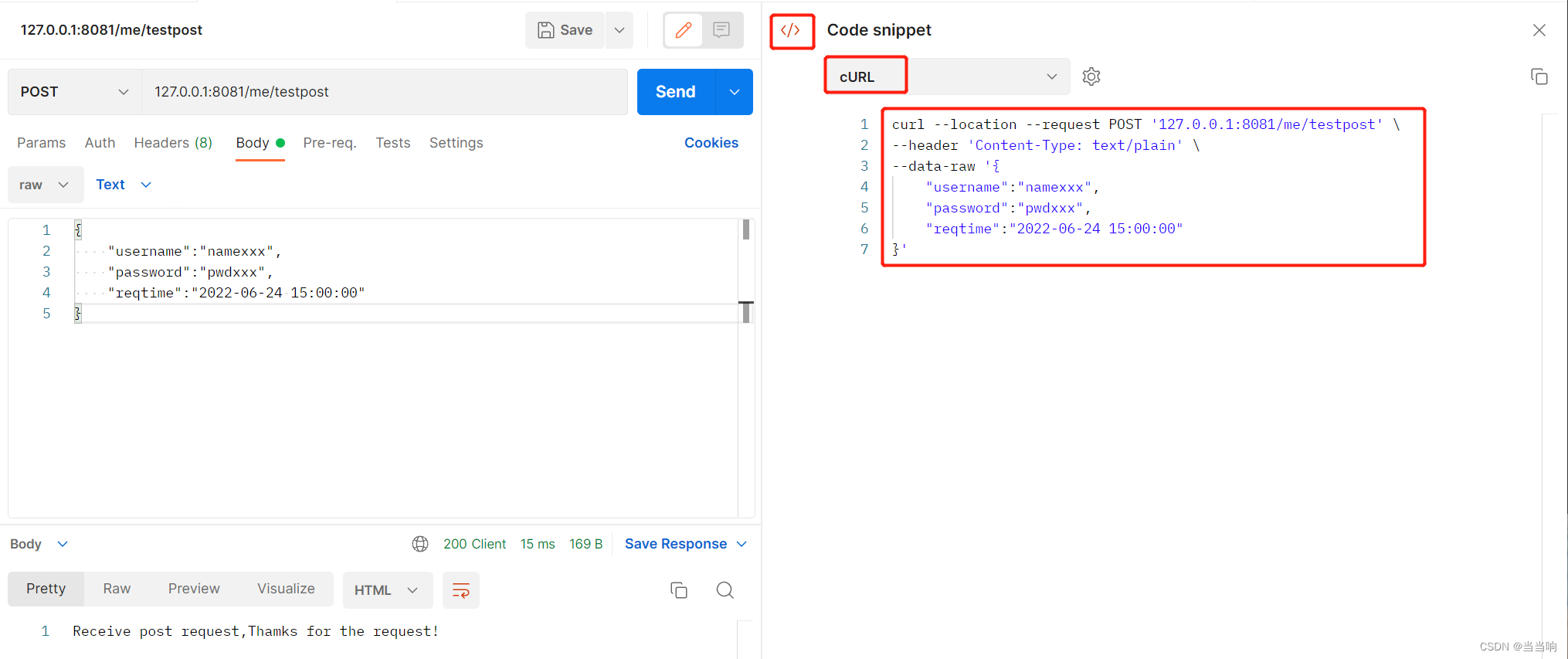The height and width of the screenshot is (659, 1568).
Task: Click the 15 ms response time
Action: (538, 544)
